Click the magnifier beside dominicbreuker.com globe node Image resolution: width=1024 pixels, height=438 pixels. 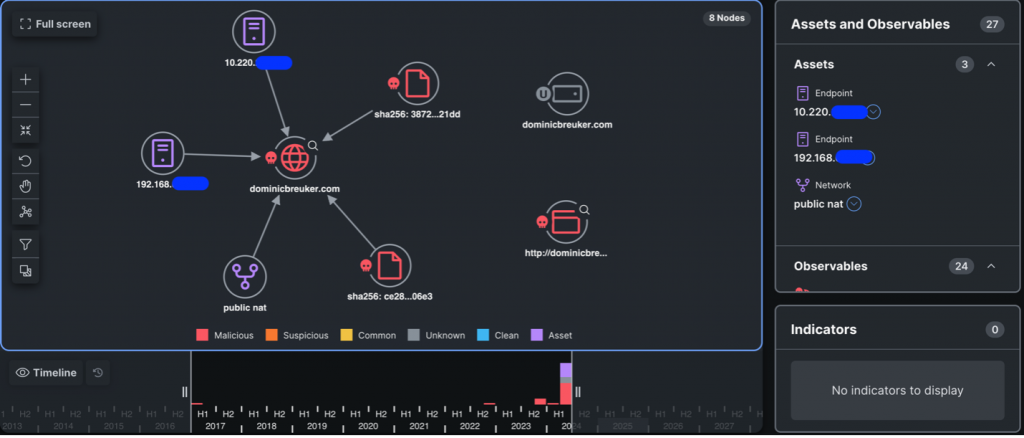click(313, 145)
